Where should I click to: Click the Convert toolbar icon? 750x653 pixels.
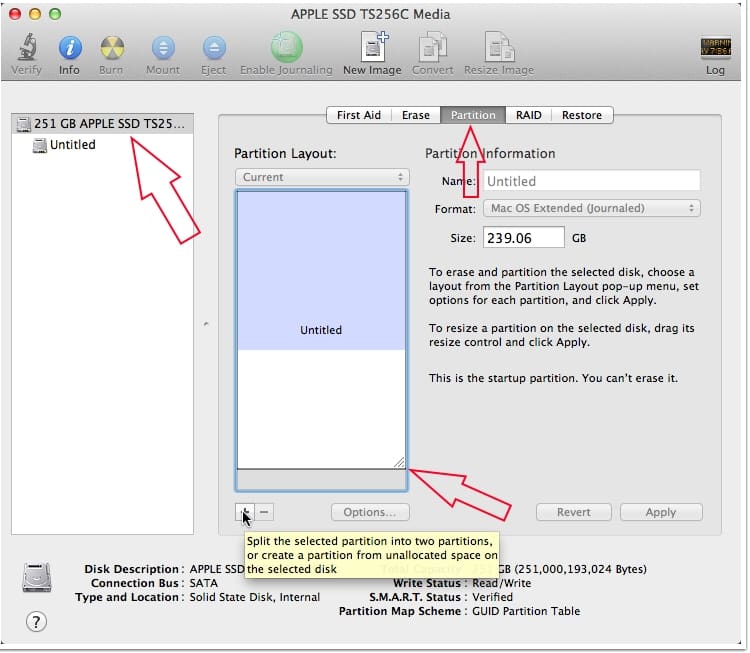pyautogui.click(x=433, y=46)
